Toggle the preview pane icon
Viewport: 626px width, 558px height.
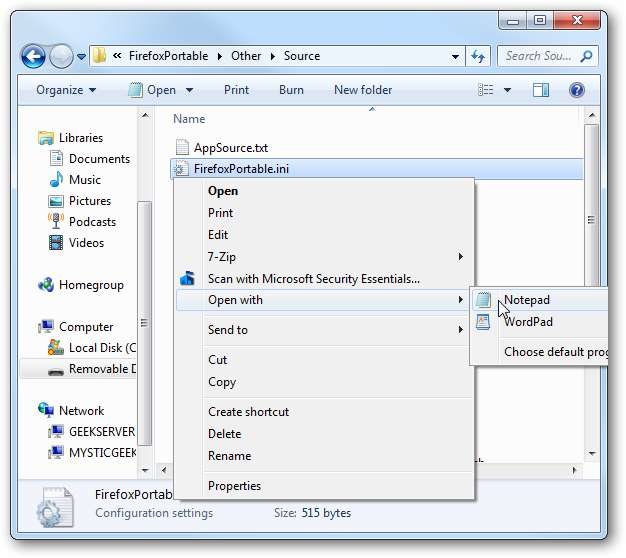(x=541, y=90)
